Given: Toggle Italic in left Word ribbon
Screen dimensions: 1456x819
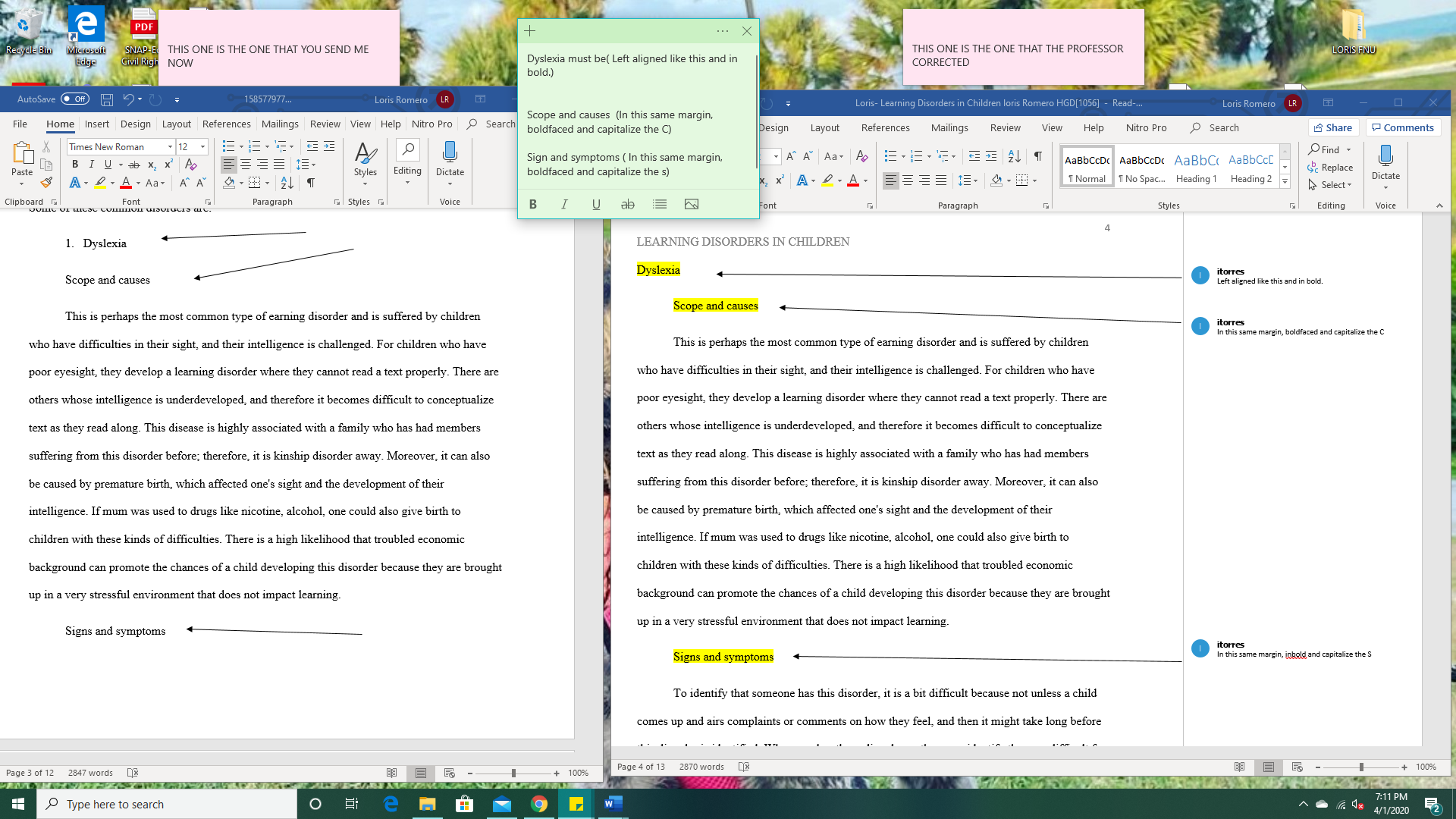Looking at the screenshot, I should tap(92, 165).
